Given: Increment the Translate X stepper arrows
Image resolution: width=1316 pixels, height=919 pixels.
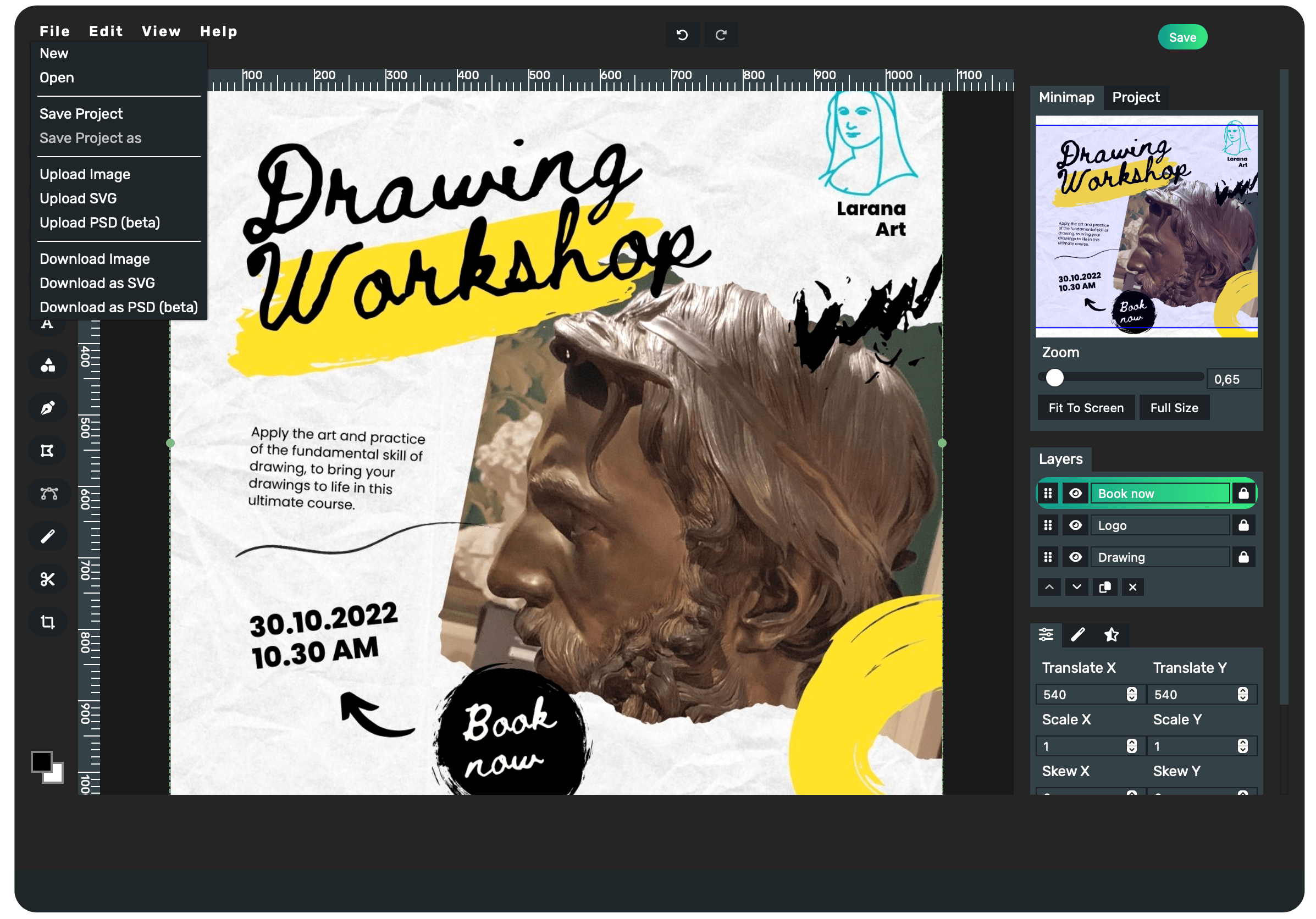Looking at the screenshot, I should (x=1131, y=691).
